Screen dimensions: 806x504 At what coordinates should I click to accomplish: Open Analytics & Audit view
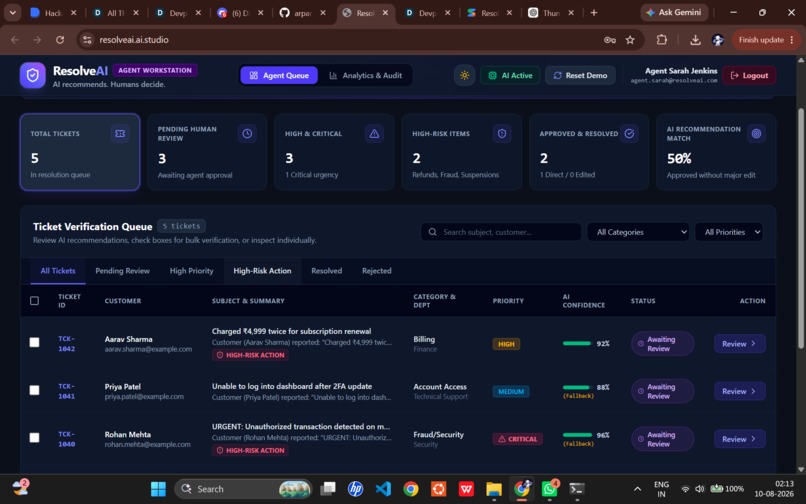tap(365, 75)
